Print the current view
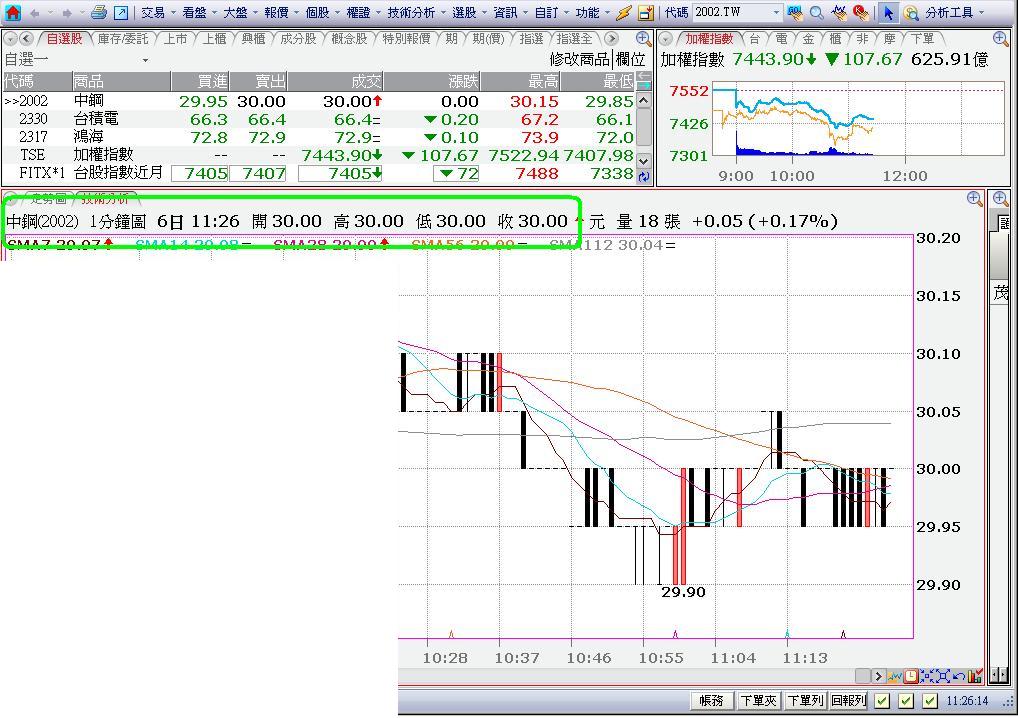Viewport: 1018px width, 718px height. pos(99,12)
